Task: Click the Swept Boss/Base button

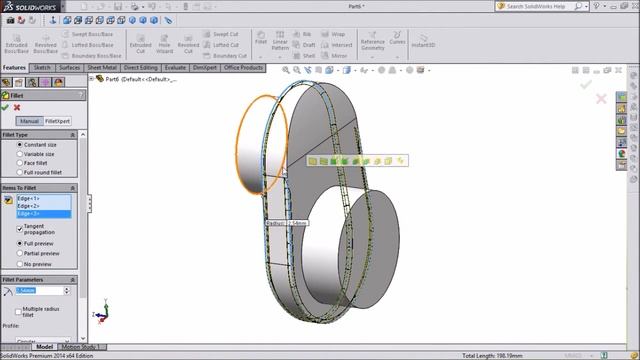Action: coord(88,34)
